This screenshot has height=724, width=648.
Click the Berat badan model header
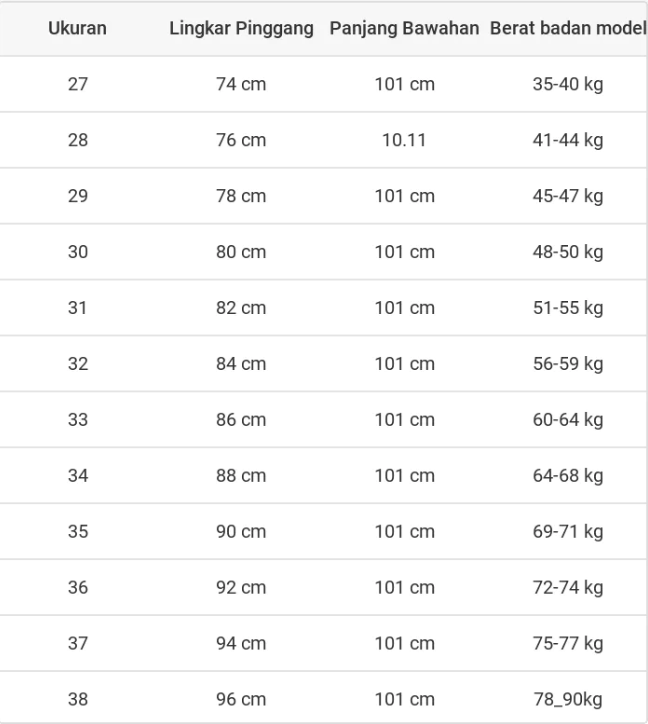pos(567,29)
